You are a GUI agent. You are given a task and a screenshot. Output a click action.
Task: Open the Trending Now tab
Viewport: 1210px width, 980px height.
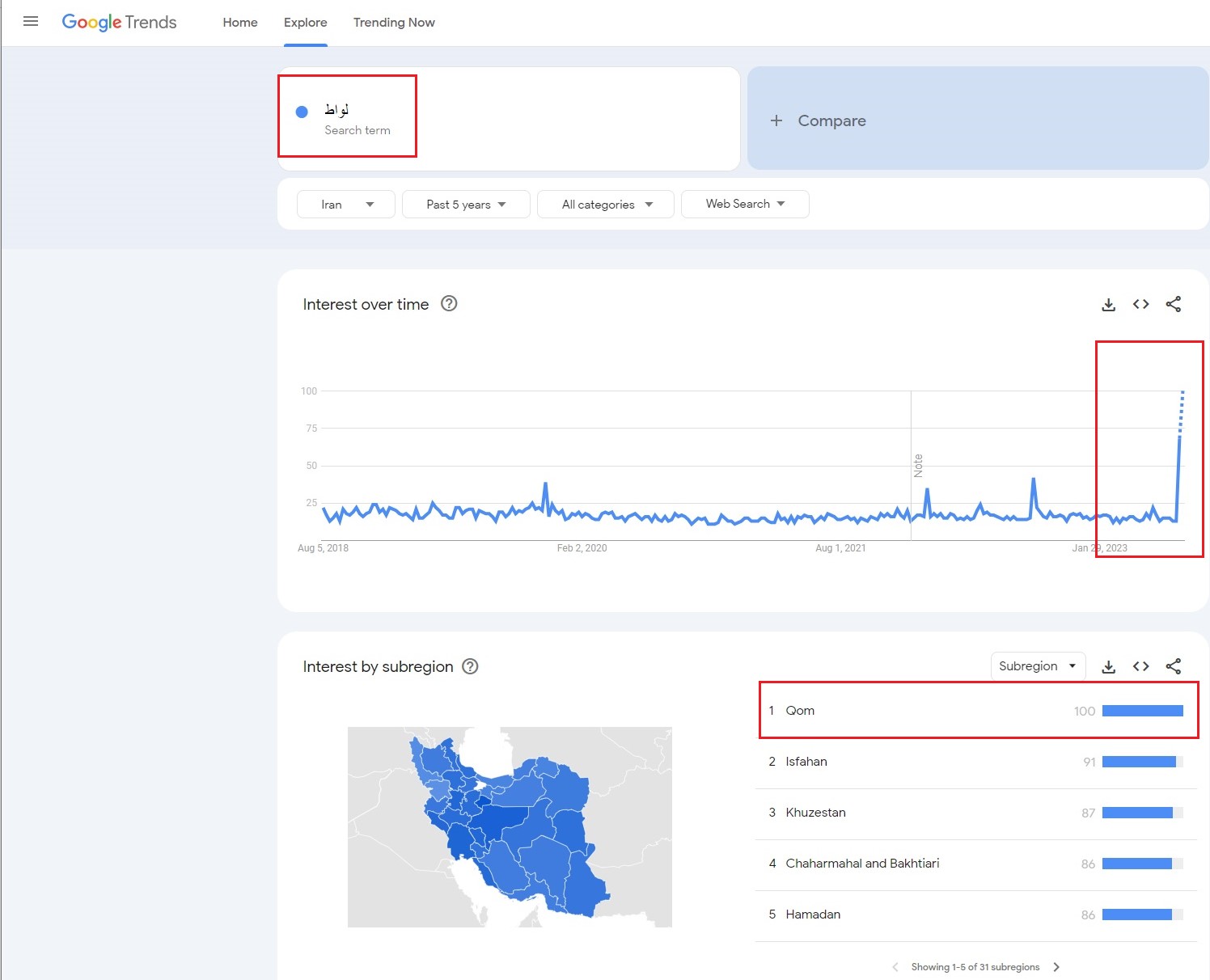394,23
